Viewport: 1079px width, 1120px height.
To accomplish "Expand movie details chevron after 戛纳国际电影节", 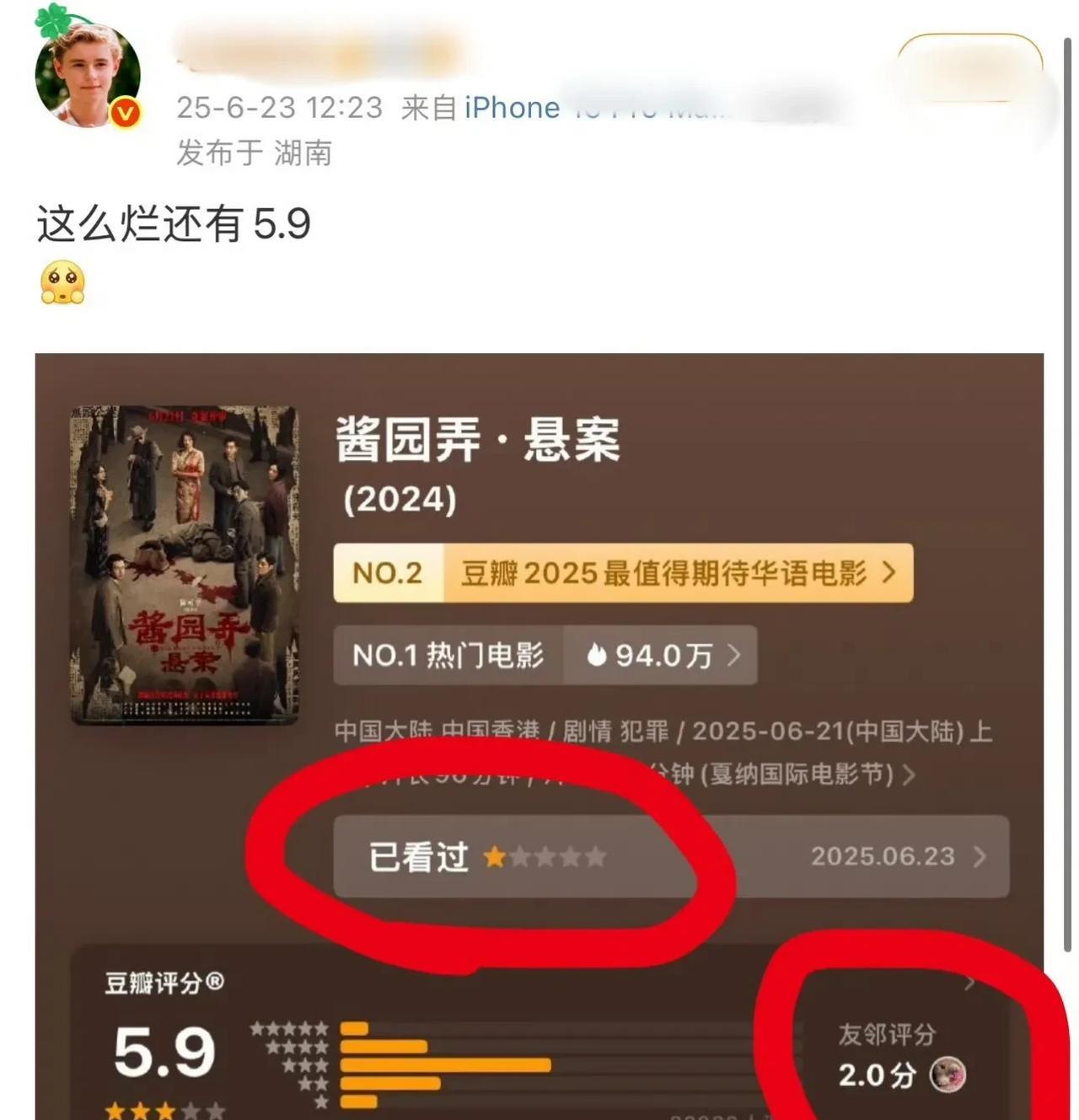I will (909, 774).
